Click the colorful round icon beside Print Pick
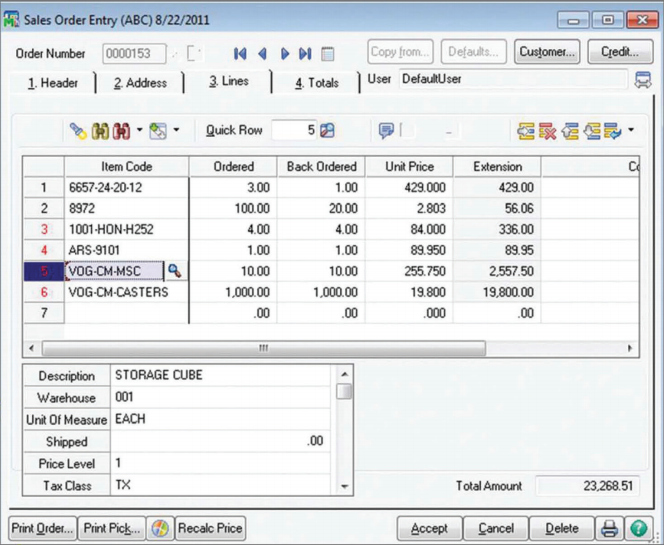Screen dimensions: 664x545 160,528
